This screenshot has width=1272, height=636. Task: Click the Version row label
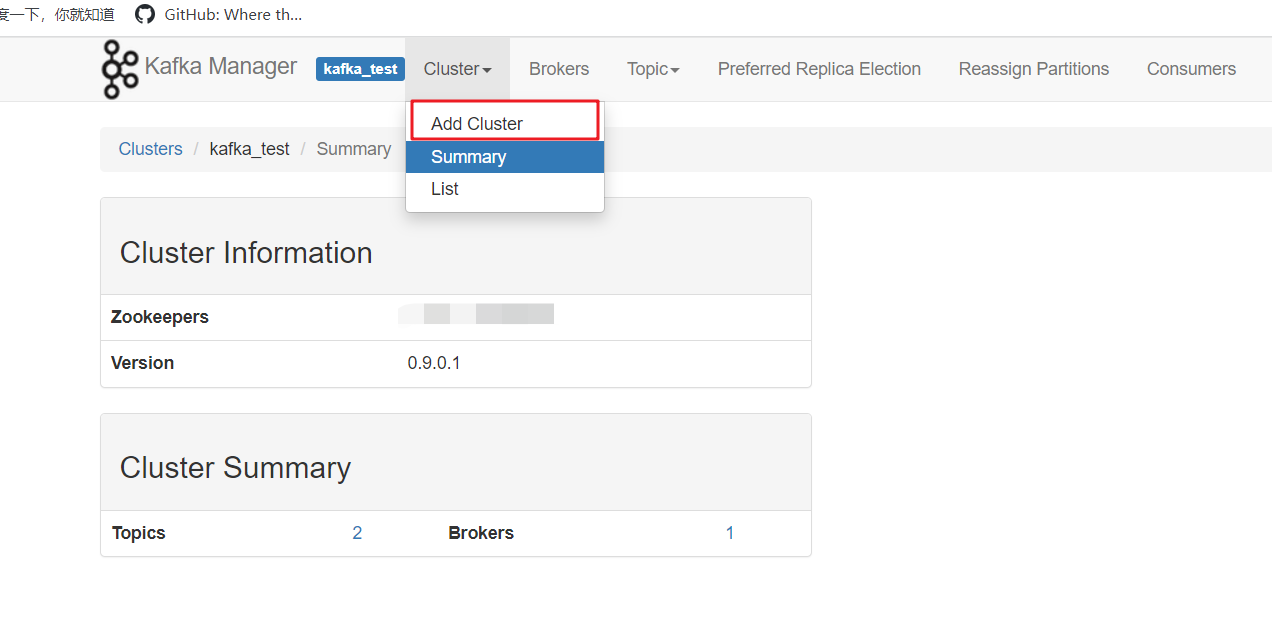(x=142, y=363)
